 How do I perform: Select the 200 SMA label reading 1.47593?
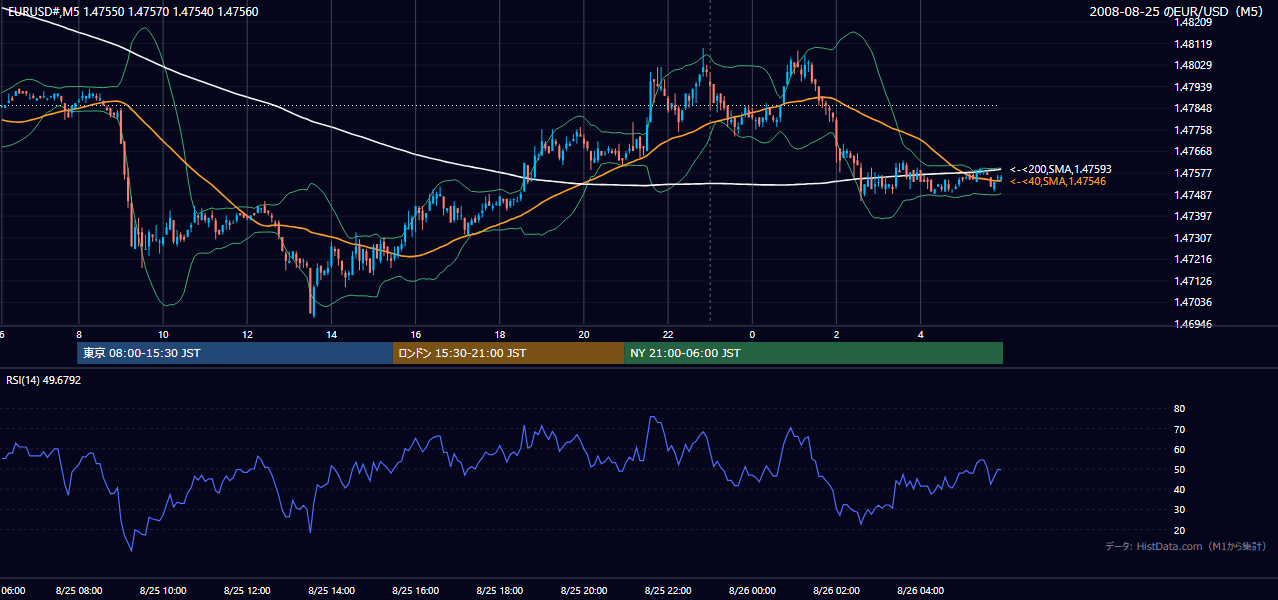coord(1061,169)
